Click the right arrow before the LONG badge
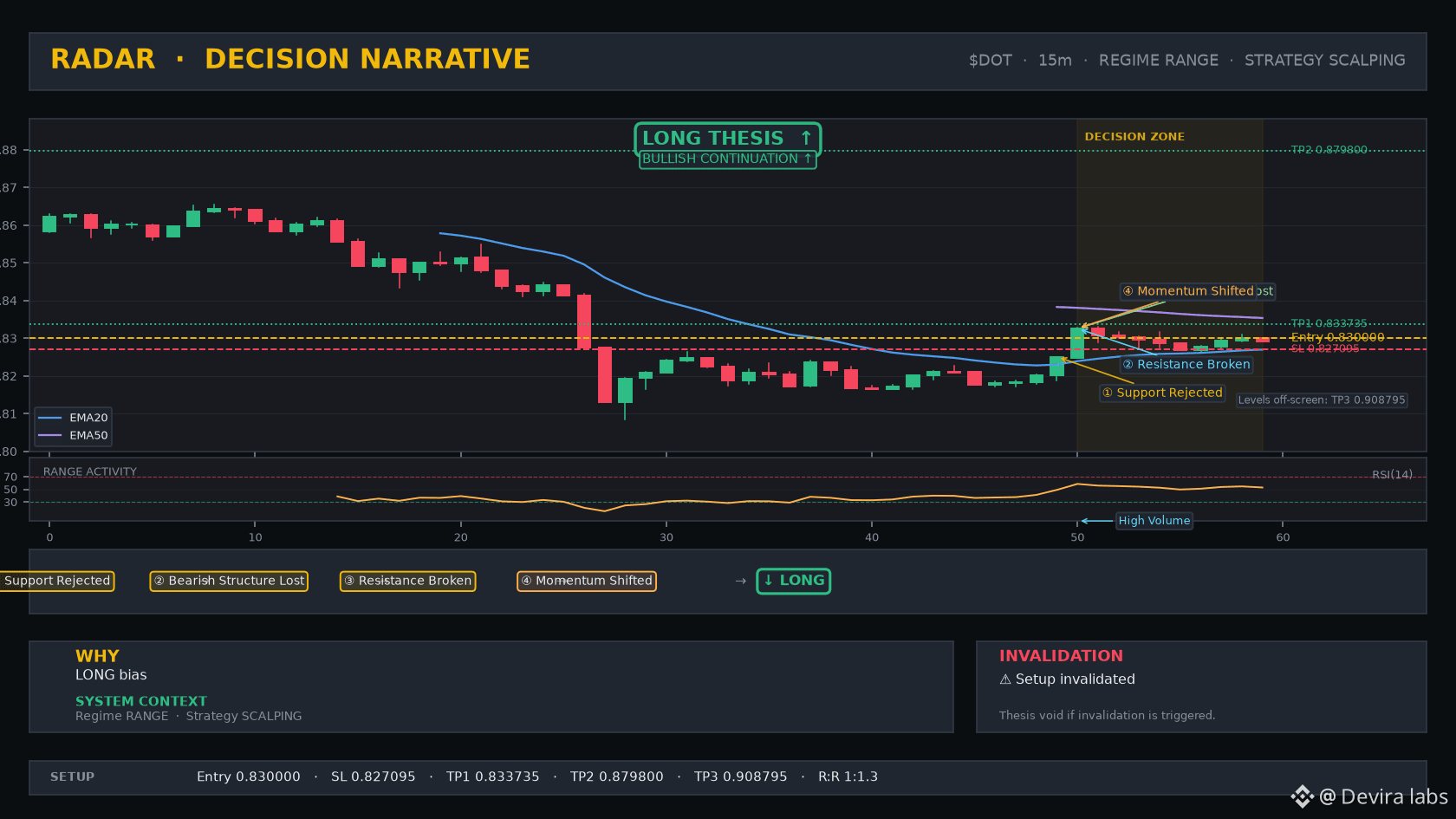The image size is (1456, 819). [740, 581]
